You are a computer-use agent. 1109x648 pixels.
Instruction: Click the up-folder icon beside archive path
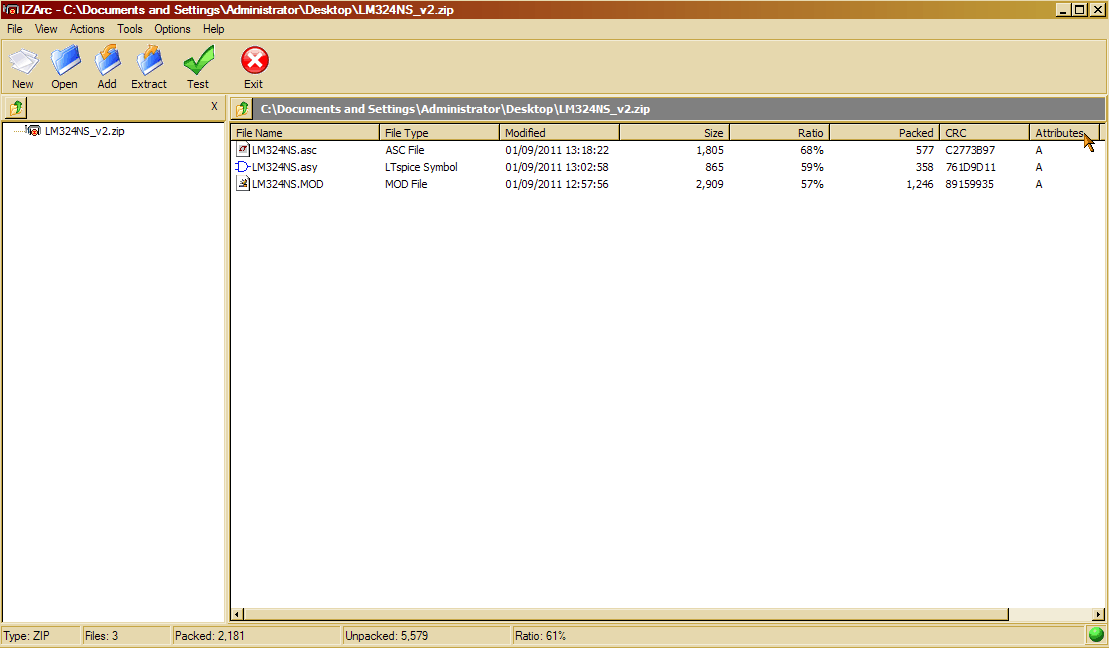(243, 109)
